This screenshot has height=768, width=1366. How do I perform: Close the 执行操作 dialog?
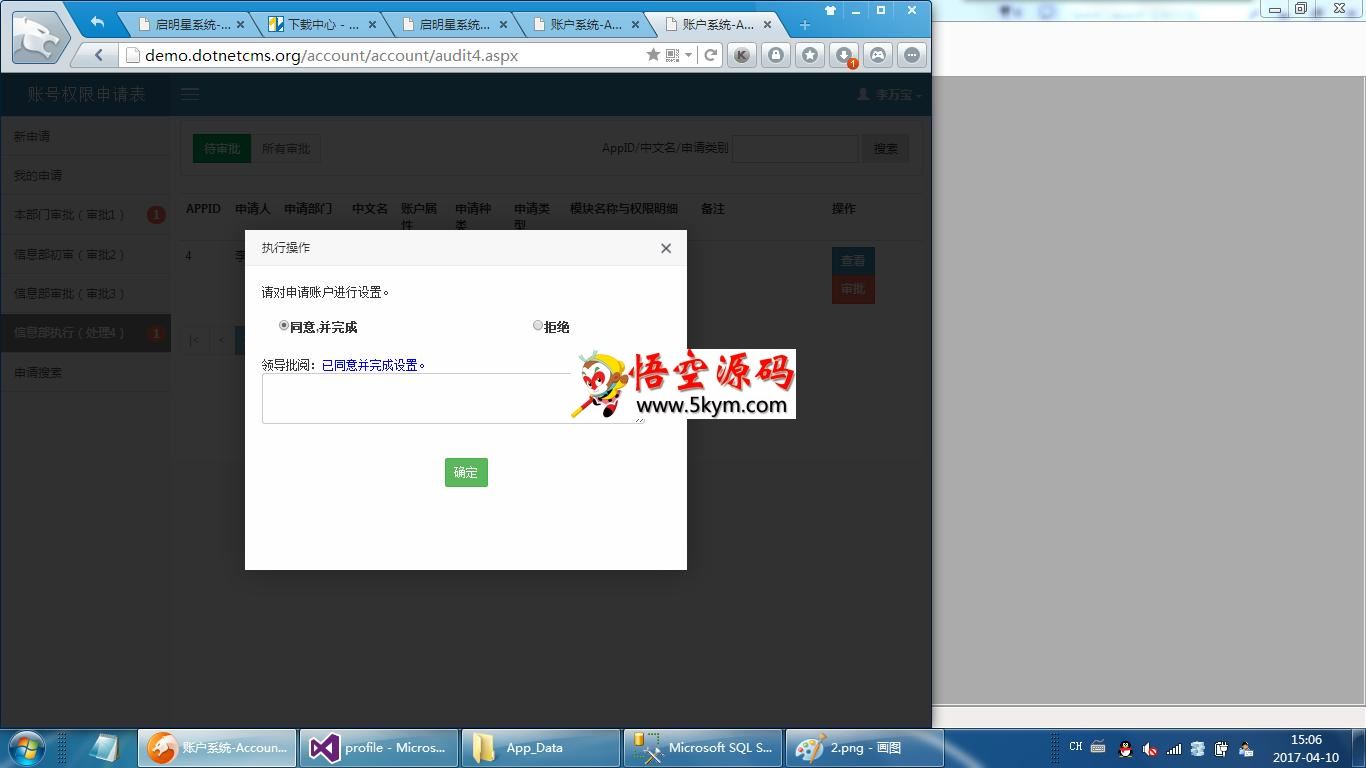pyautogui.click(x=666, y=248)
